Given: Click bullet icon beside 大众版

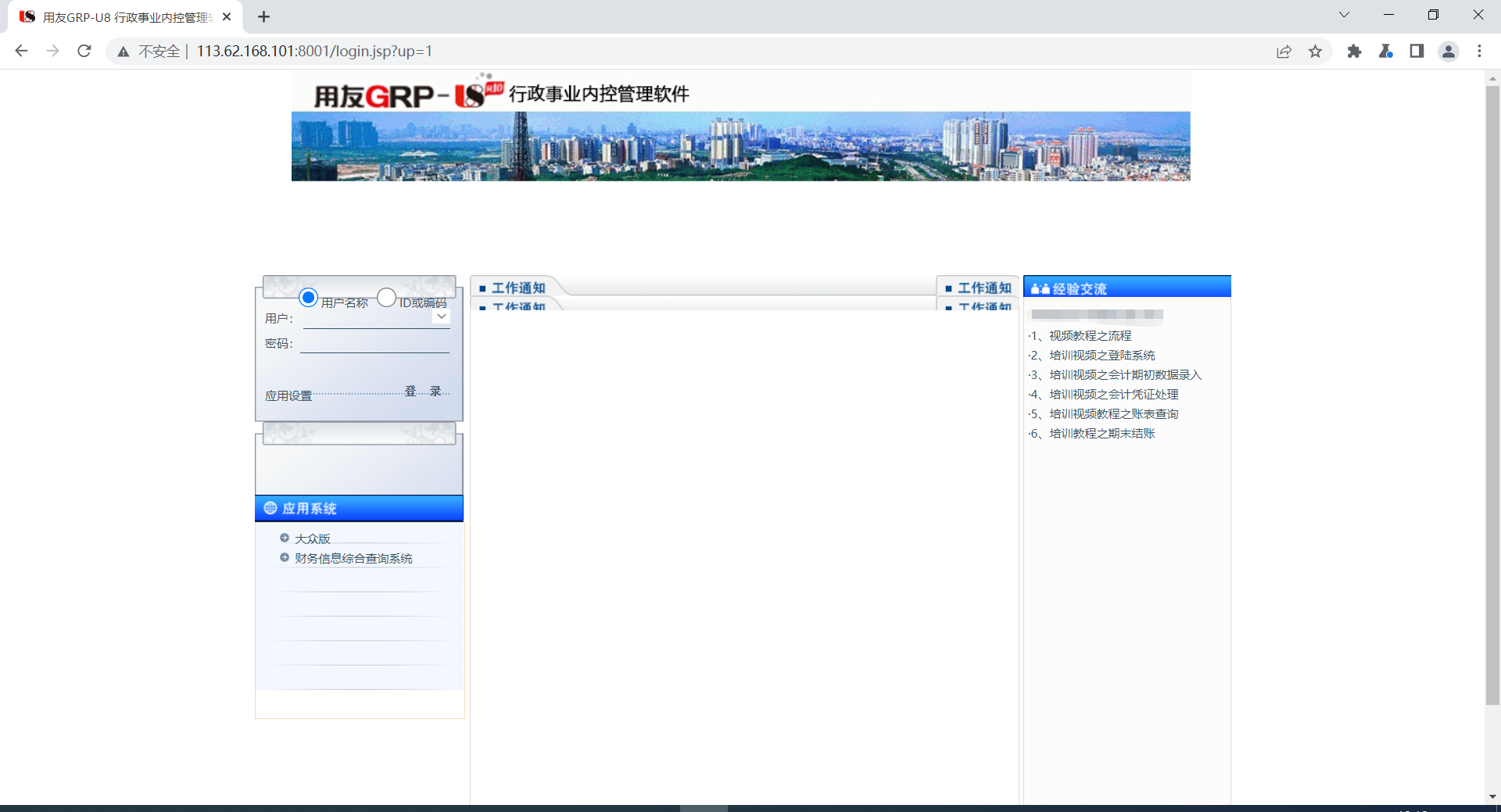Looking at the screenshot, I should pos(285,538).
